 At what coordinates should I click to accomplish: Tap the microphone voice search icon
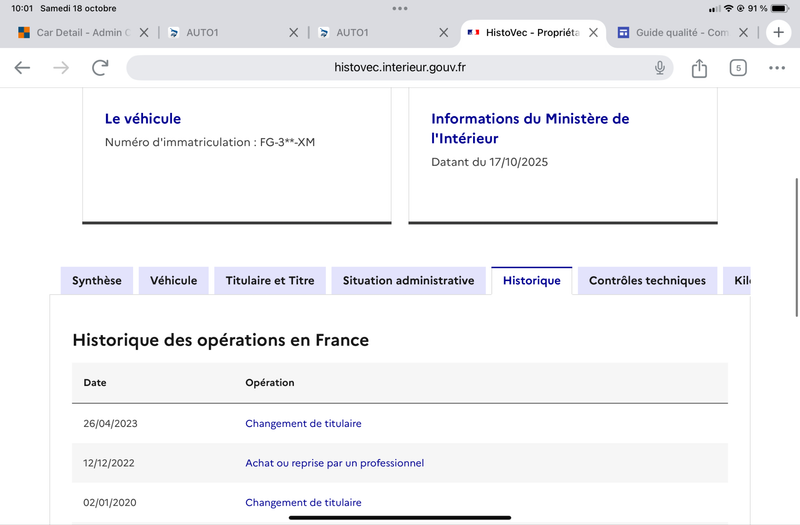pyautogui.click(x=660, y=68)
